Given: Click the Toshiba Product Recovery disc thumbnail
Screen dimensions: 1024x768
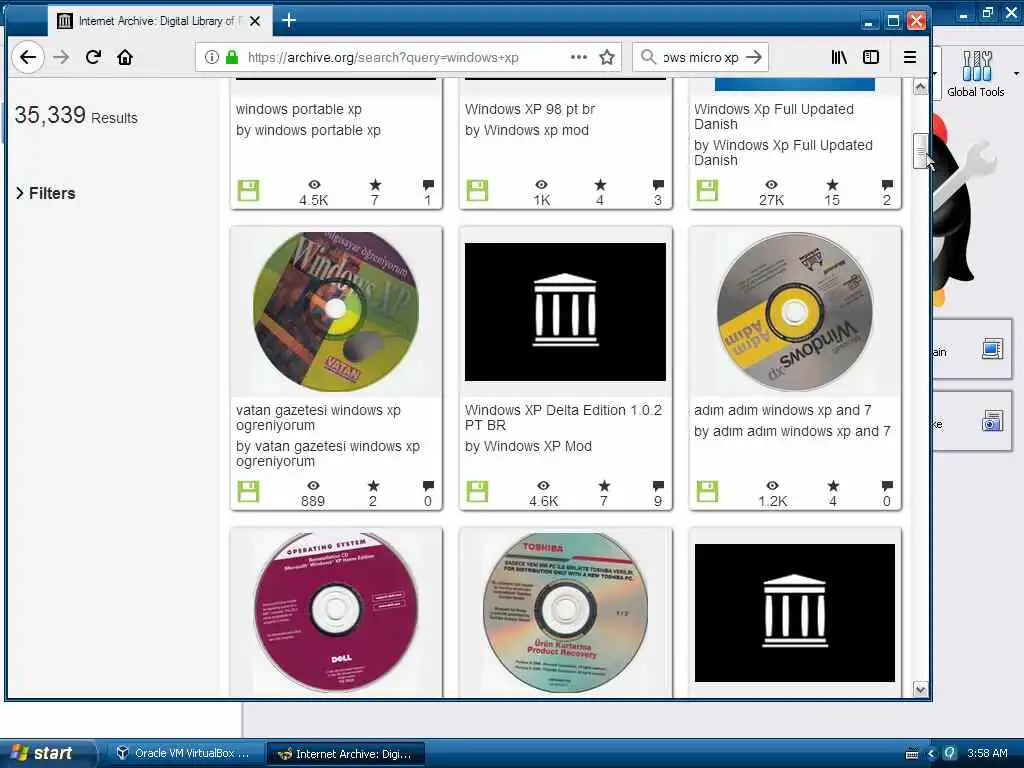Looking at the screenshot, I should 566,612.
